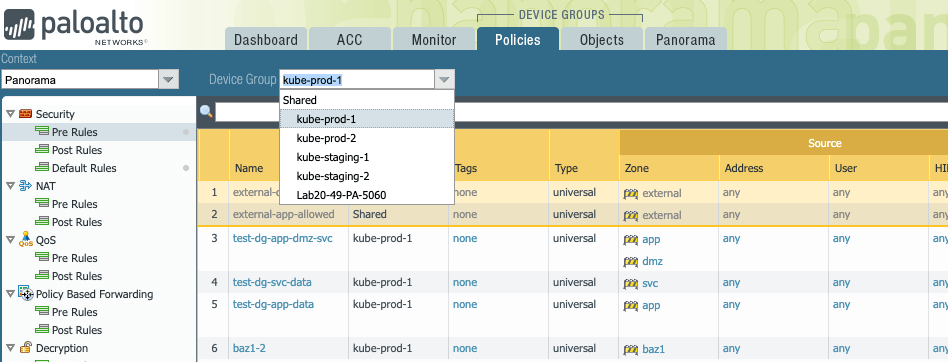The height and width of the screenshot is (362, 948).
Task: Collapse the Decryption tree node
Action: (10, 348)
